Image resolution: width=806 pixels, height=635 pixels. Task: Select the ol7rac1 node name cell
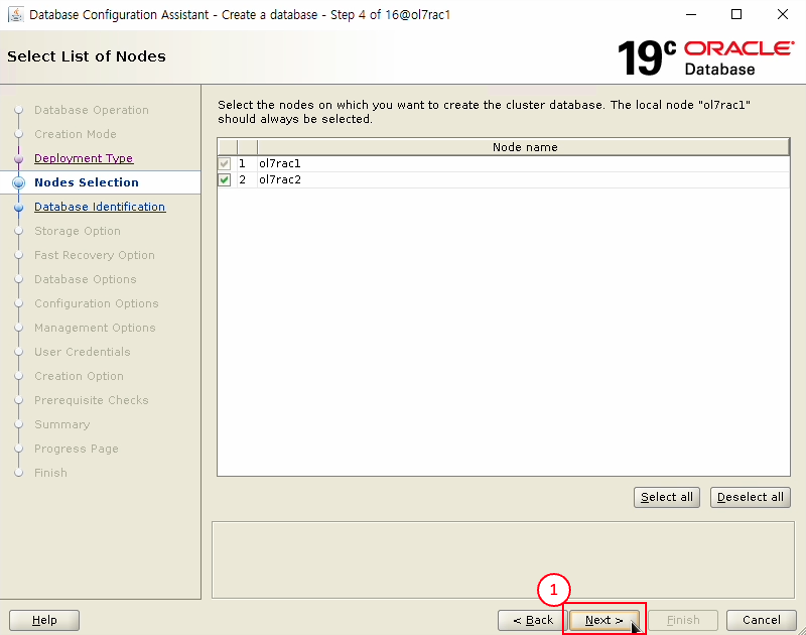524,164
